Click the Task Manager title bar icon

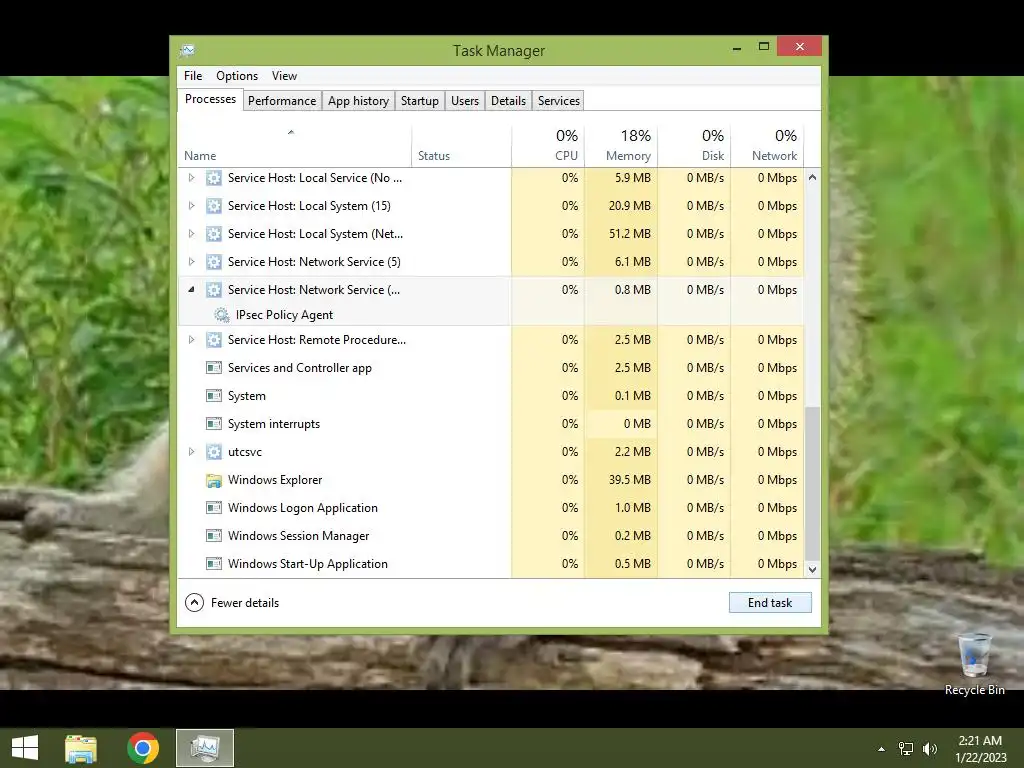click(187, 50)
